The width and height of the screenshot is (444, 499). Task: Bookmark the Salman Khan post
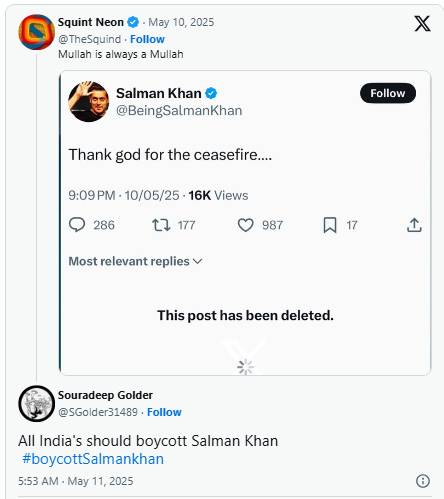[330, 225]
